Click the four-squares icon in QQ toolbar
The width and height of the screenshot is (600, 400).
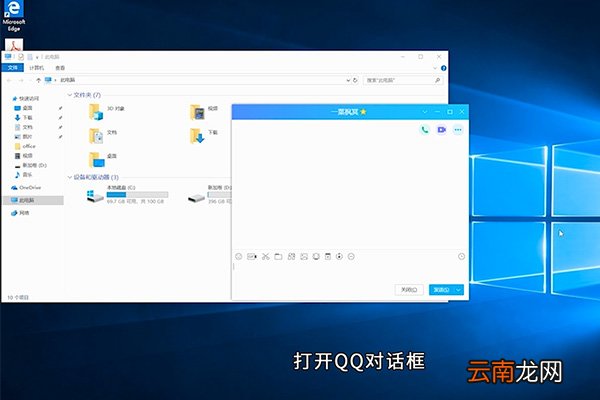(291, 256)
